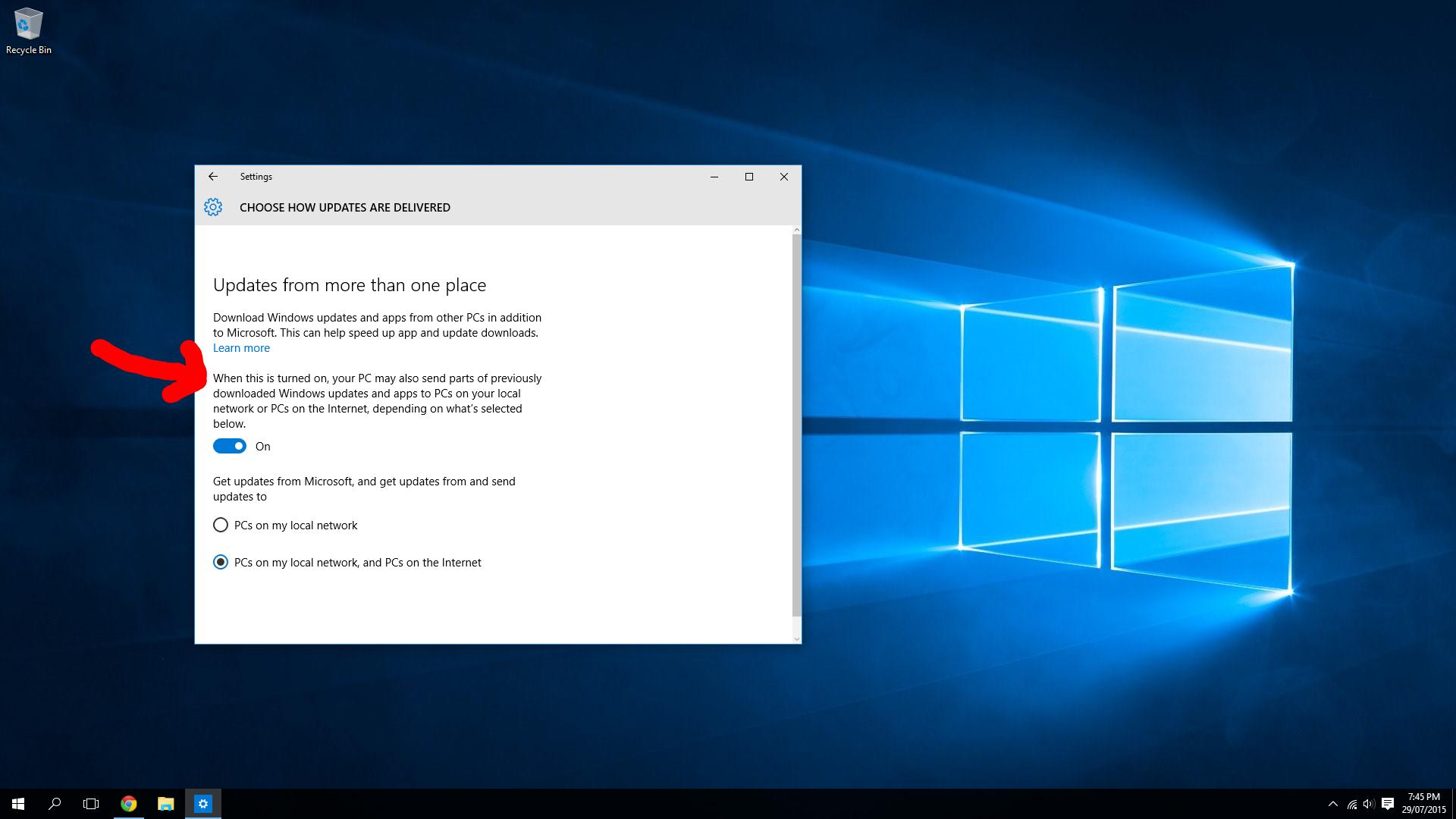Click Learn more hyperlink
The width and height of the screenshot is (1456, 819).
241,347
